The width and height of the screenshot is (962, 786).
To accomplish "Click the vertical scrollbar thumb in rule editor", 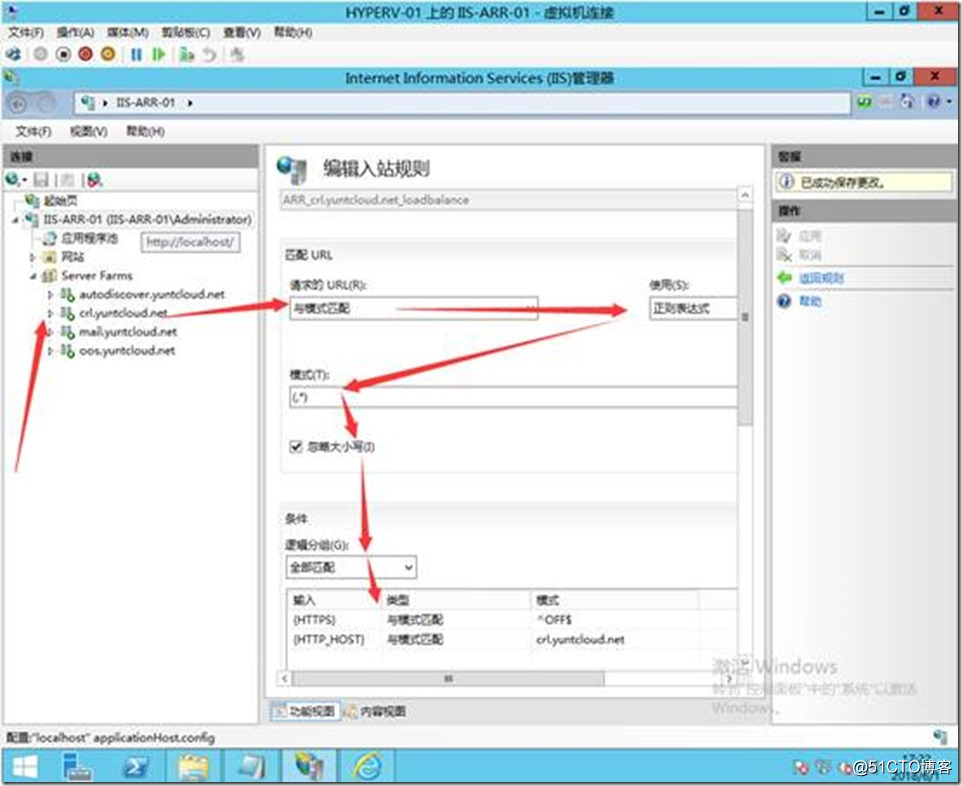I will pos(745,317).
